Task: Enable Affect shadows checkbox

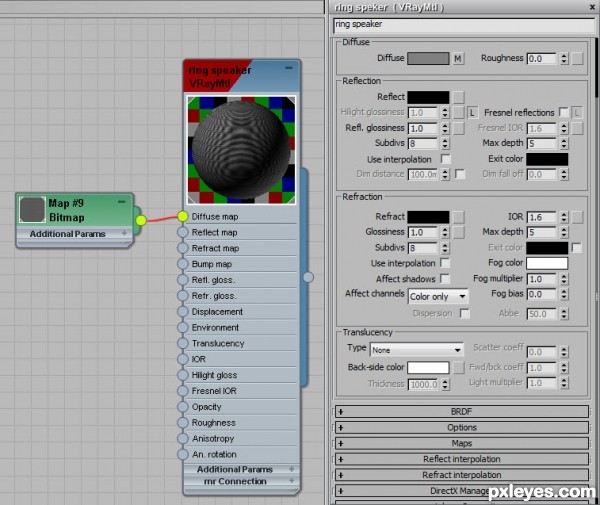Action: coord(445,279)
